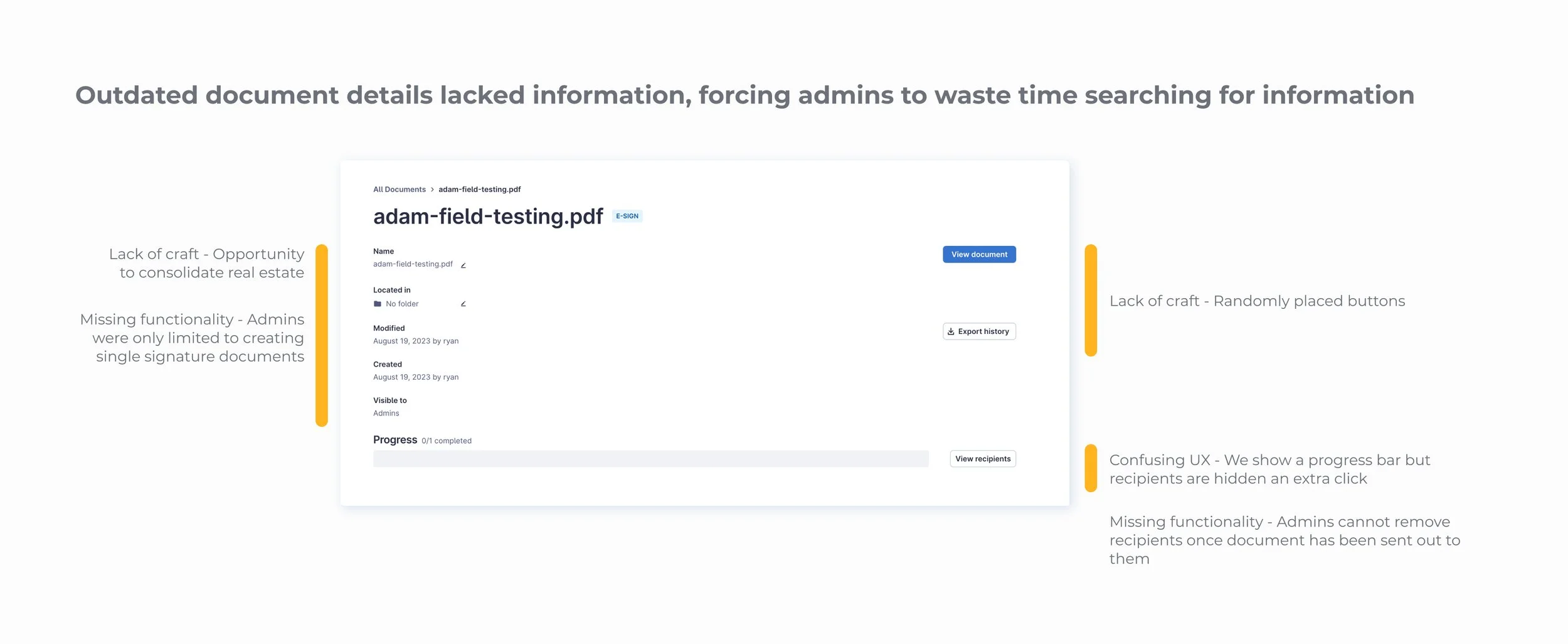Click the edit pencil beside the document name
This screenshot has height=644, width=1568.
(463, 265)
